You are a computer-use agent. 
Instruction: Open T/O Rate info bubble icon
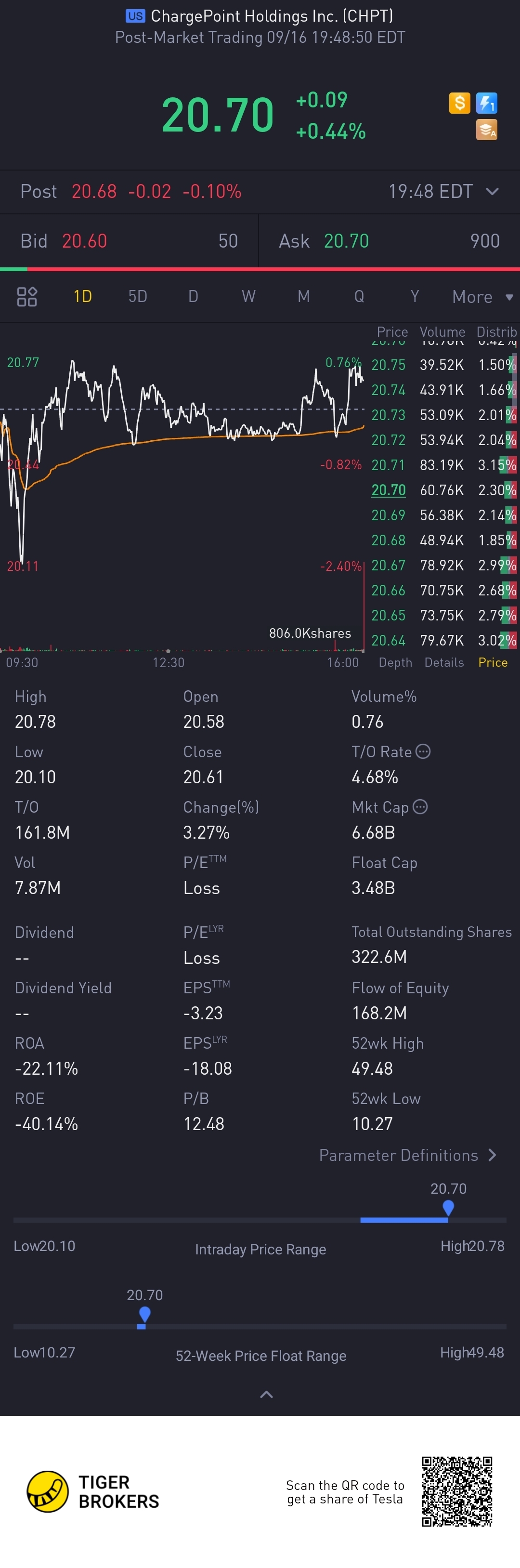point(423,752)
